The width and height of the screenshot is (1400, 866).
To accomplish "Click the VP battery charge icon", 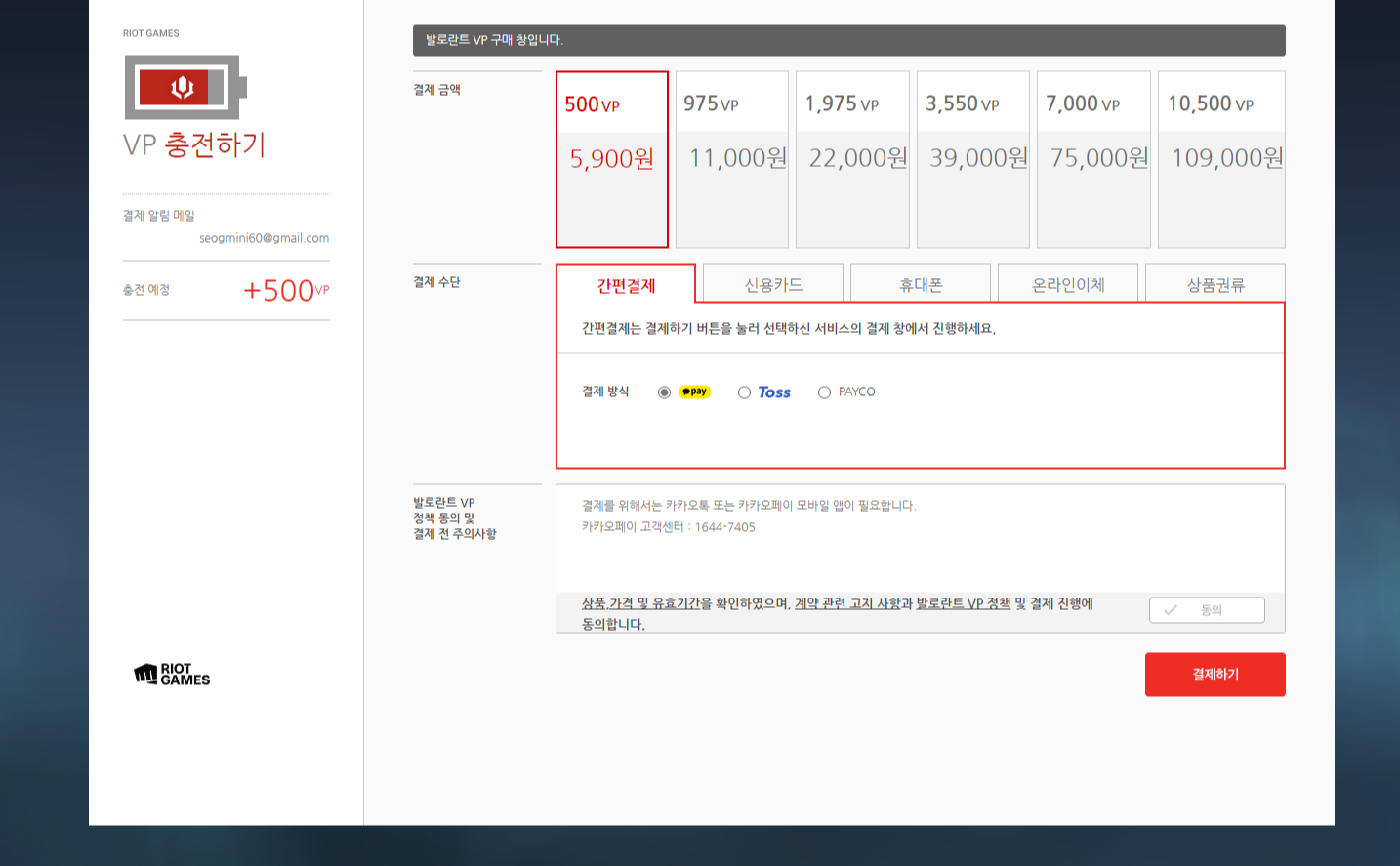I will point(185,88).
